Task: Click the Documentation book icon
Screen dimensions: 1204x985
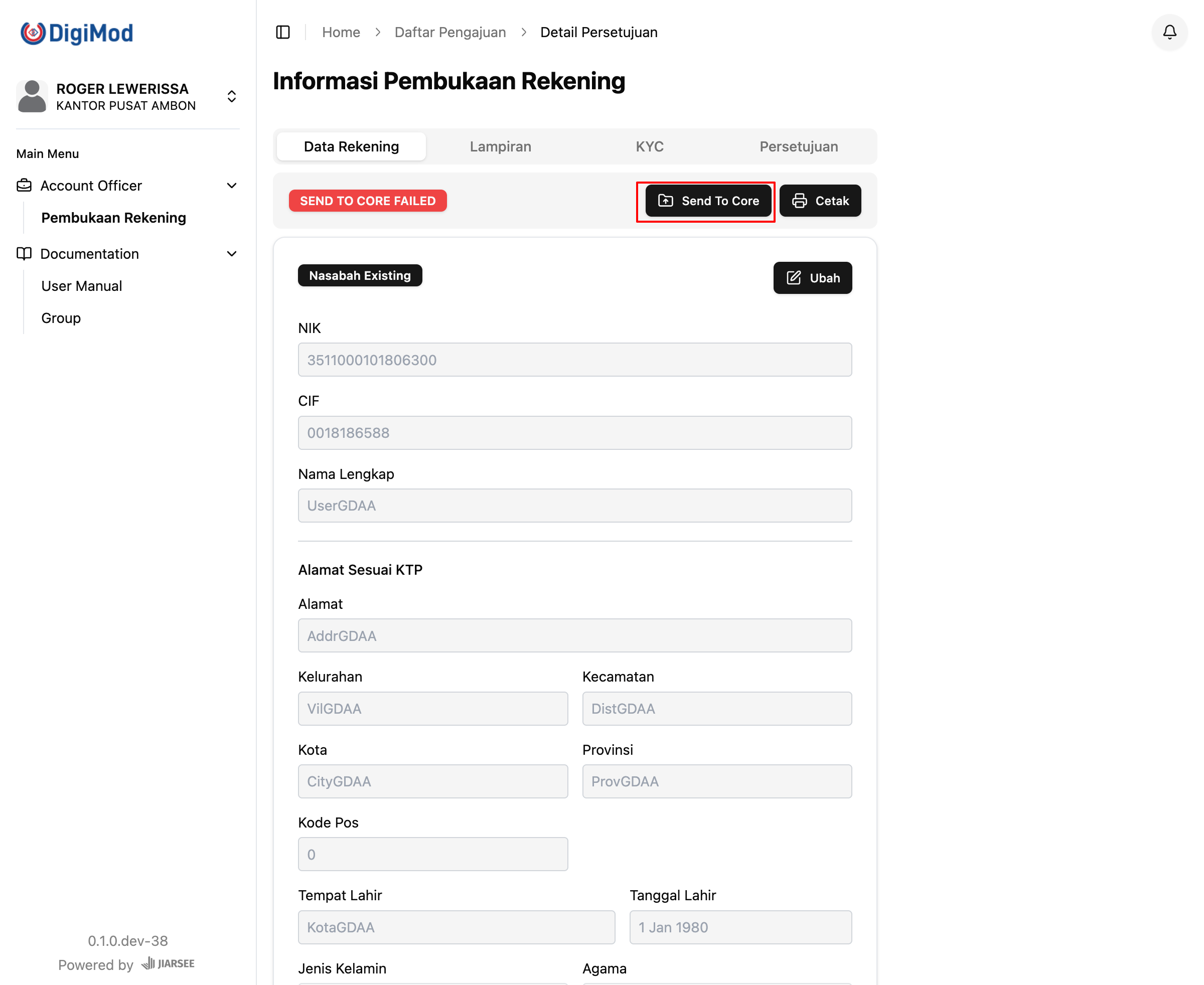Action: pos(24,254)
